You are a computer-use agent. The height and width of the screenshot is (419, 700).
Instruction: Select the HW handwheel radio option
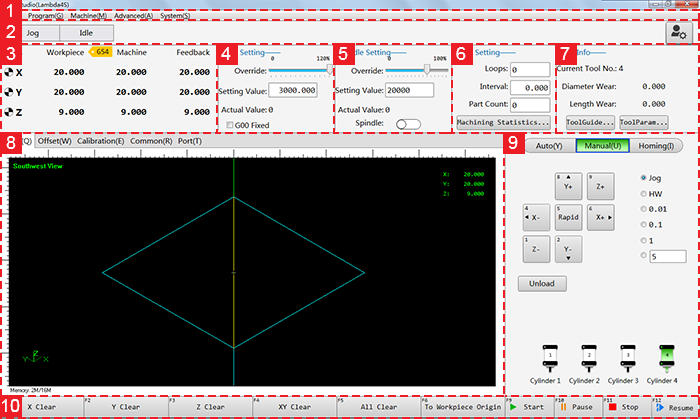[x=643, y=194]
